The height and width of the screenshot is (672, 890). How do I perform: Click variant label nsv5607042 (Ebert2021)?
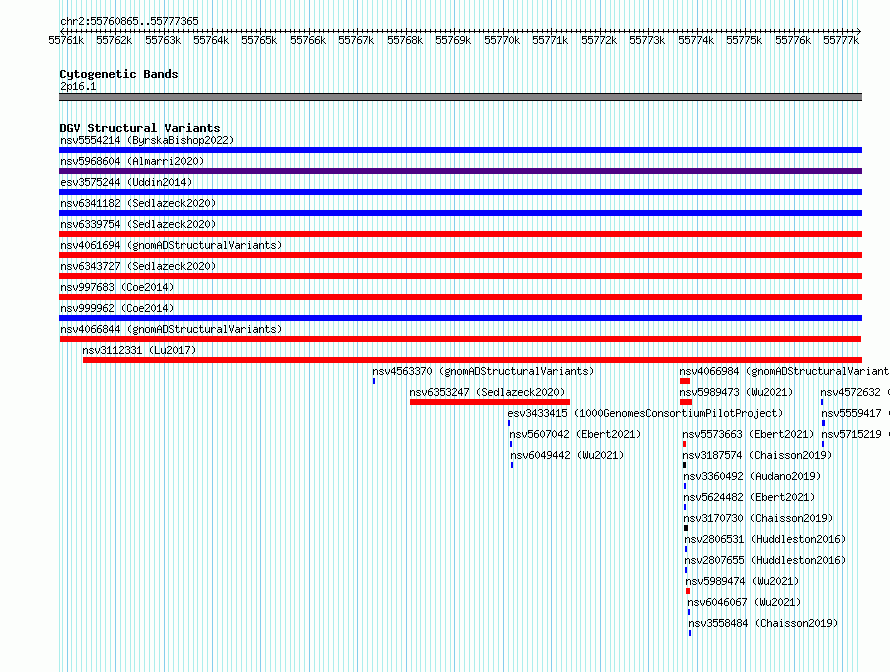tap(575, 434)
